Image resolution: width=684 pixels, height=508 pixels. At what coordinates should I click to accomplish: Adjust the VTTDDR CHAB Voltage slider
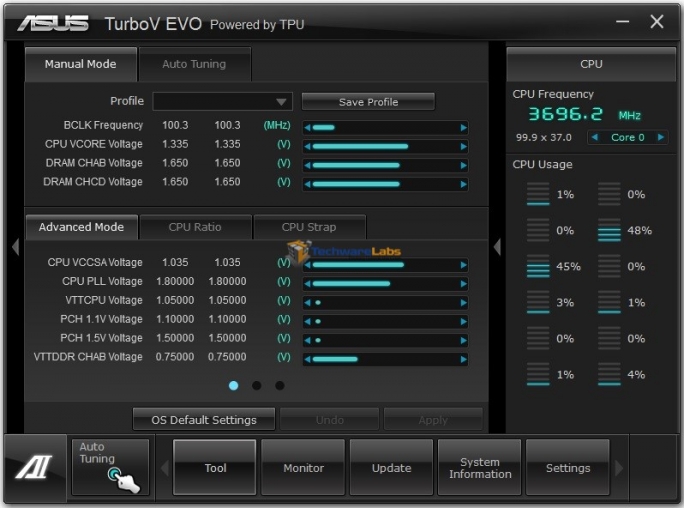click(x=386, y=359)
